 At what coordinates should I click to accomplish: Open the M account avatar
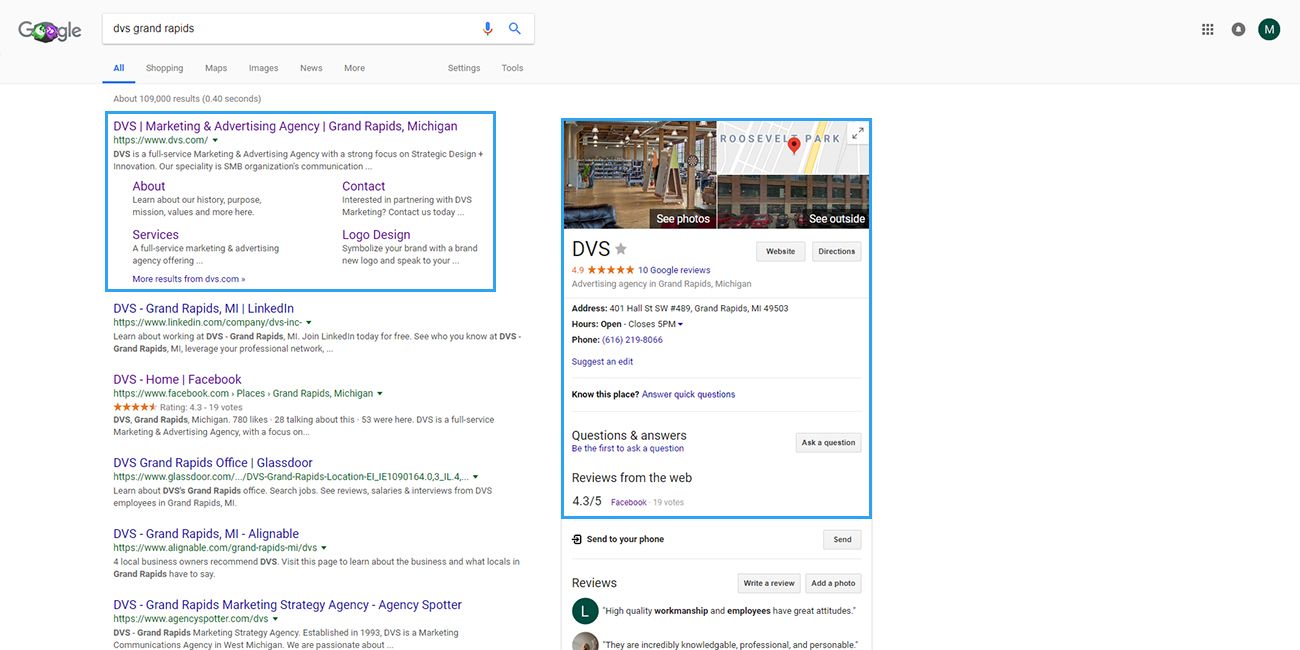1269,29
